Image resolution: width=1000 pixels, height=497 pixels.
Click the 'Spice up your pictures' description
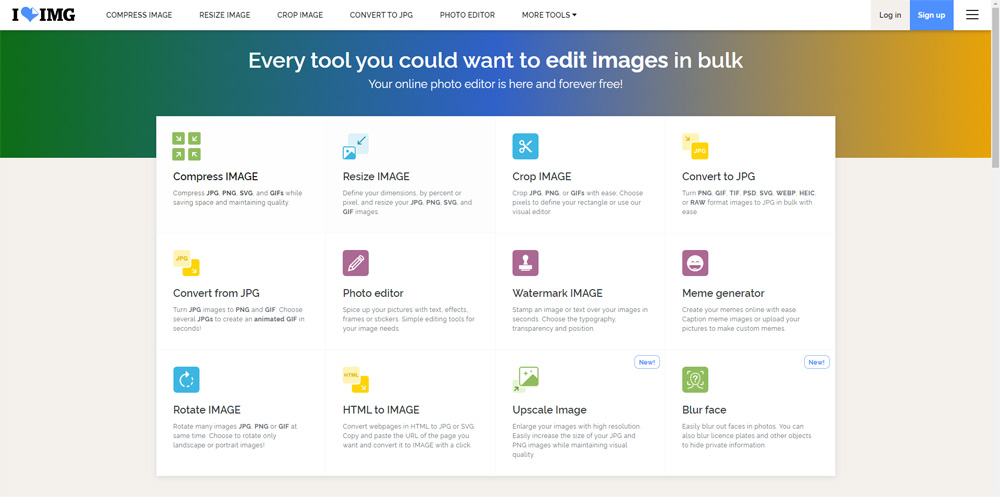coord(408,319)
